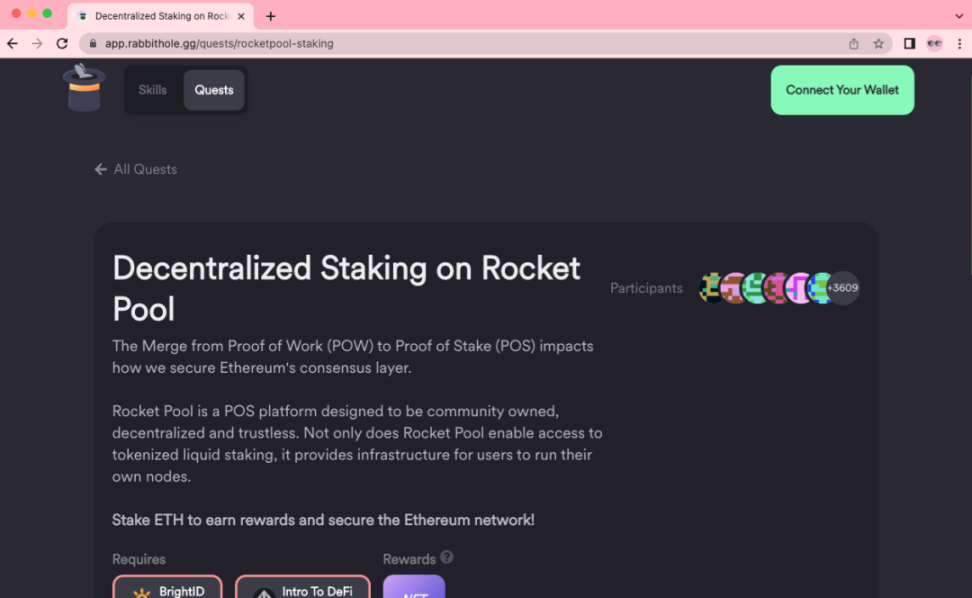The image size is (972, 598).
Task: Open the Intro To DeFi requirement
Action: [x=303, y=587]
